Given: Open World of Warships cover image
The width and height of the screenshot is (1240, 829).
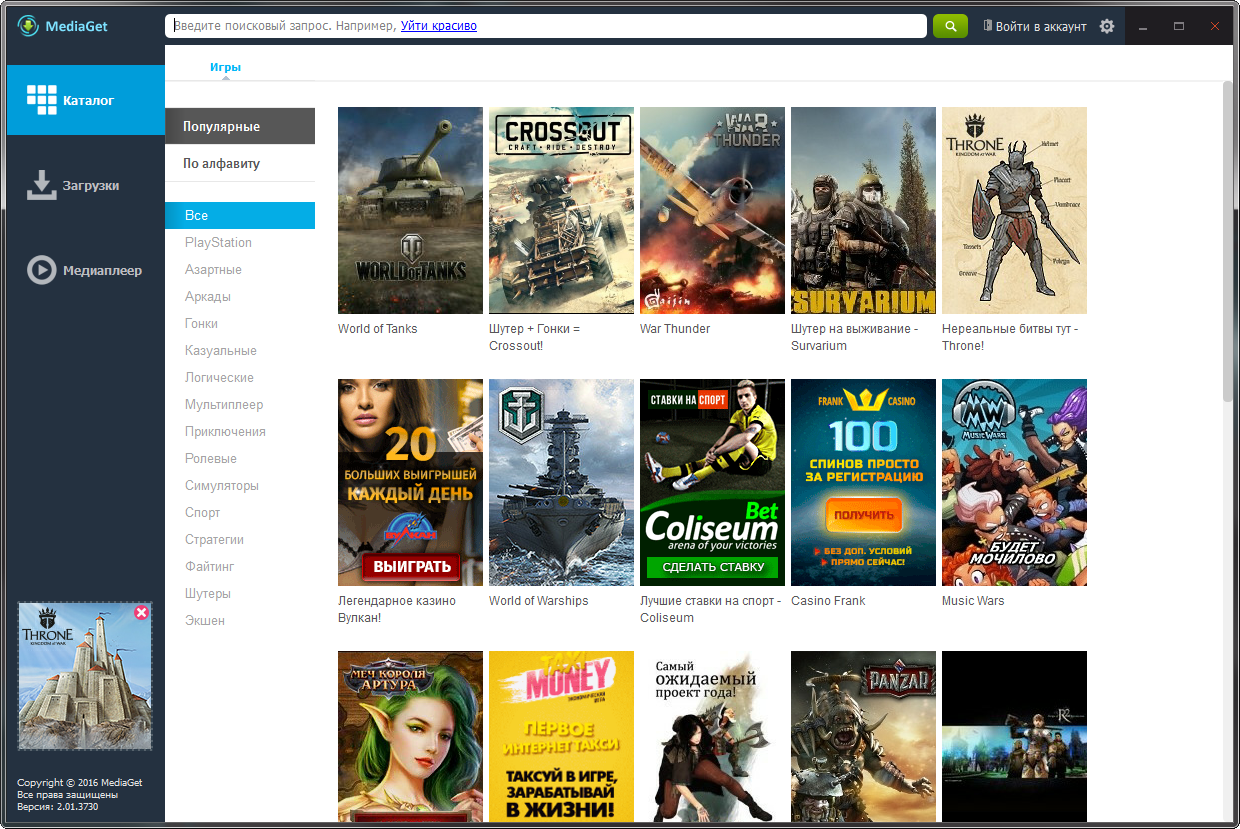Looking at the screenshot, I should tap(561, 482).
